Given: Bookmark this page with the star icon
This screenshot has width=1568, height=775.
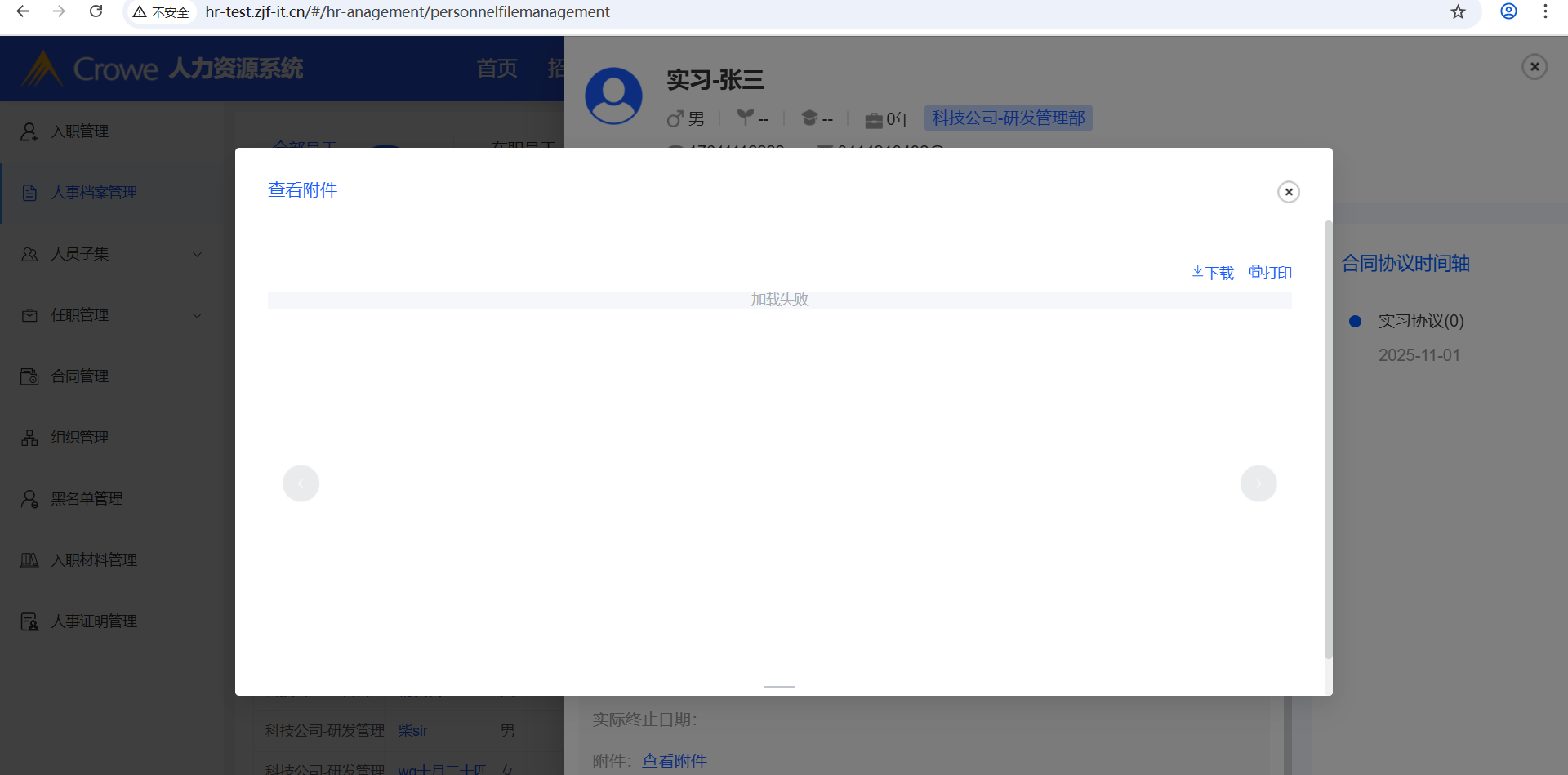Looking at the screenshot, I should point(1458,11).
